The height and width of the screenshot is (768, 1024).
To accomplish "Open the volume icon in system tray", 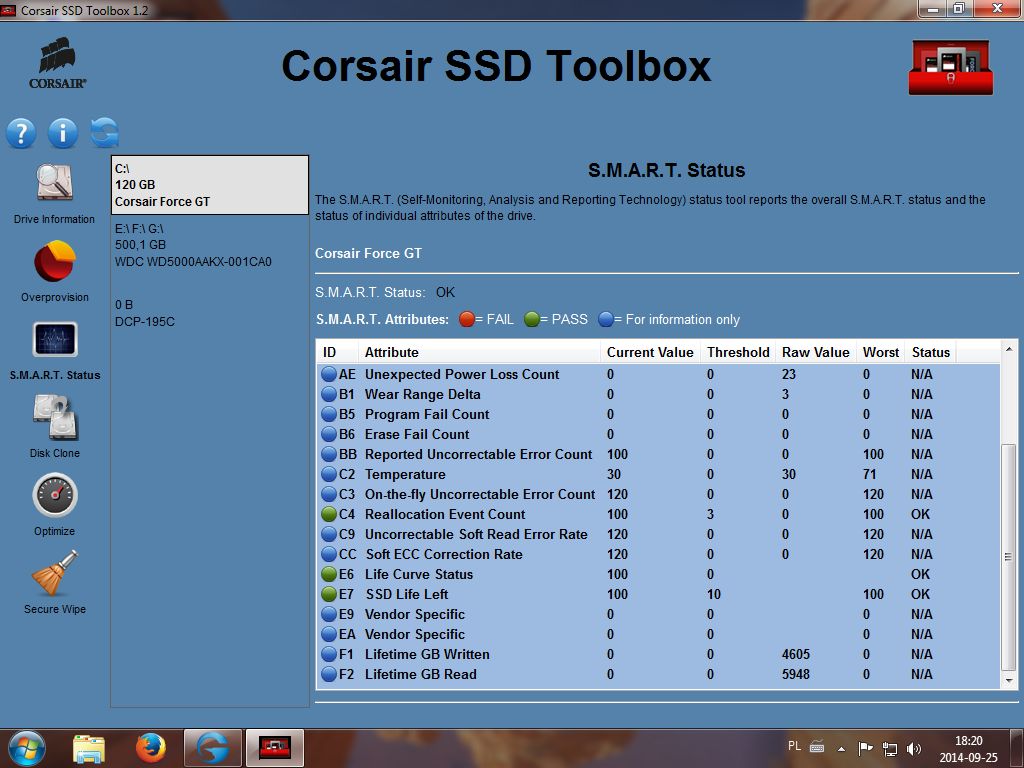I will [x=914, y=749].
